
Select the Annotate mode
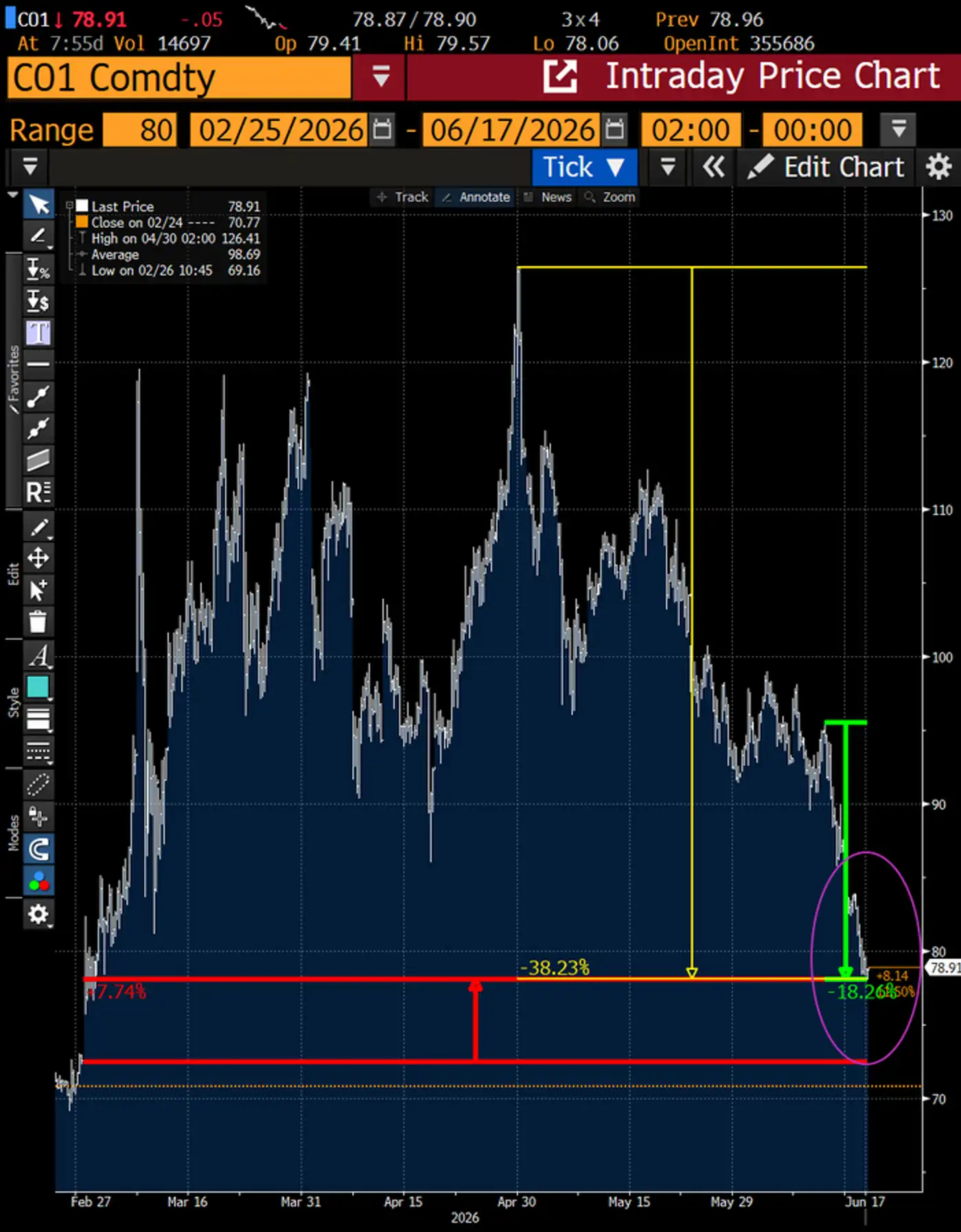[x=476, y=197]
